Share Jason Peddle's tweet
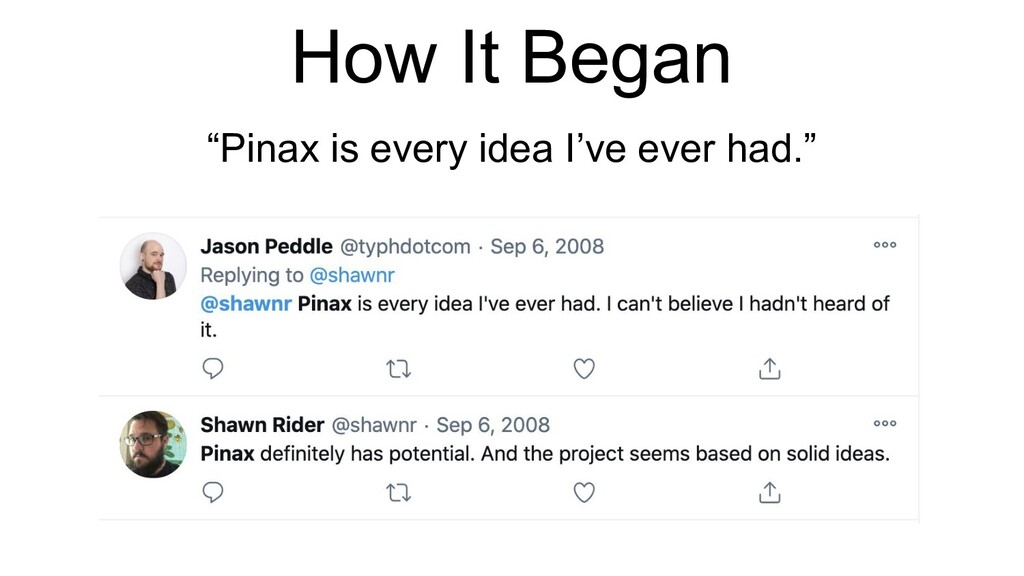1024x576 pixels. point(769,369)
